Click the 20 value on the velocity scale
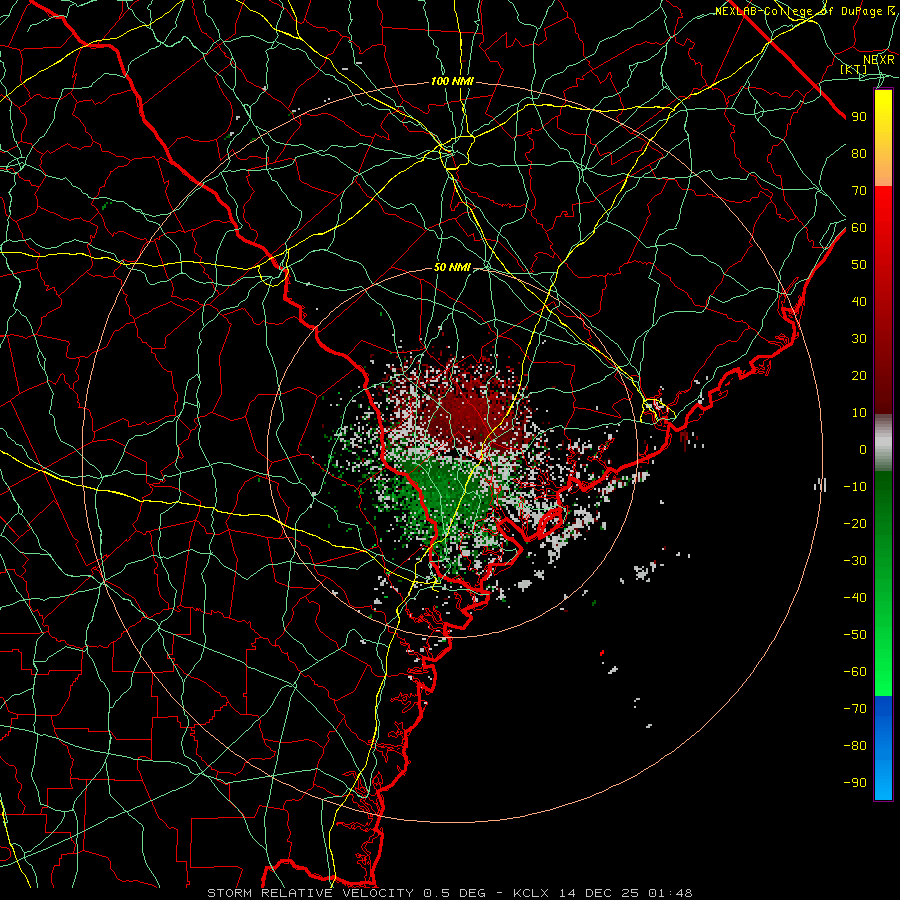The image size is (900, 900). [859, 375]
